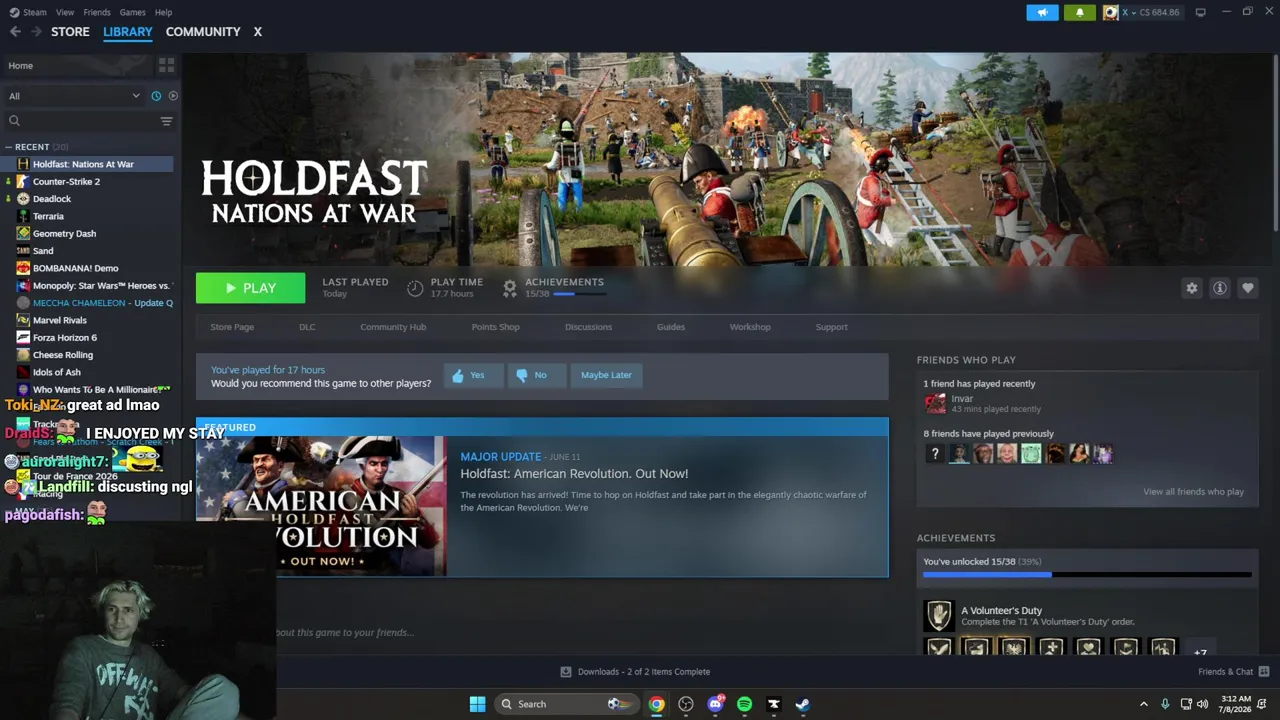Image resolution: width=1280 pixels, height=720 pixels.
Task: Open the Support link
Action: point(831,327)
